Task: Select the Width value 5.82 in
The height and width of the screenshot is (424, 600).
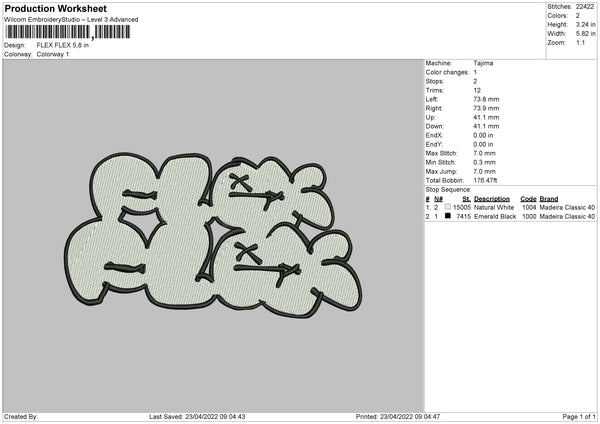Action: (x=585, y=34)
